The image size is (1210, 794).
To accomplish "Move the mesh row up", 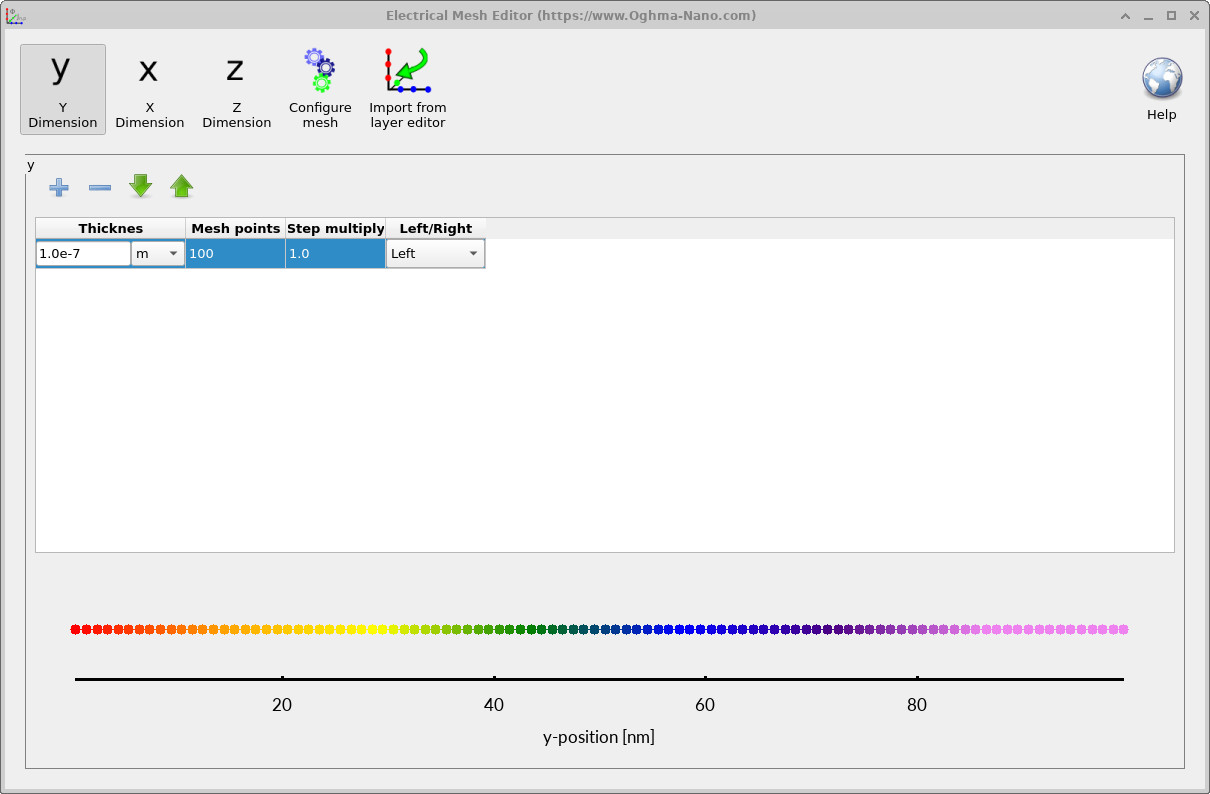I will pos(182,186).
